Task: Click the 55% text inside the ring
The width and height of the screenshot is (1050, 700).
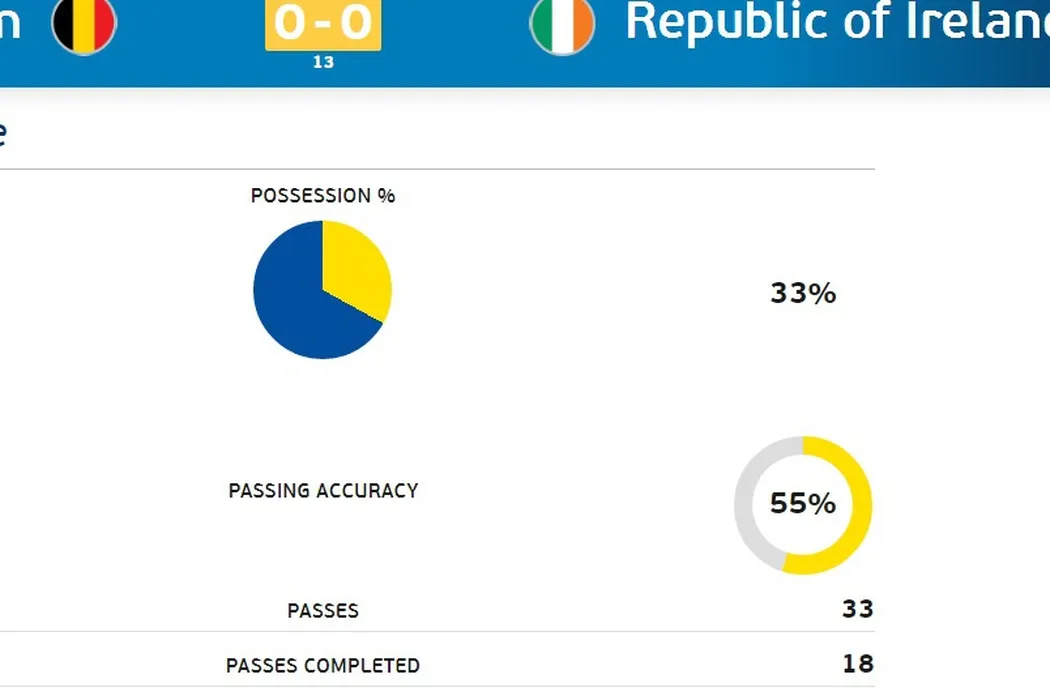Action: coord(803,504)
